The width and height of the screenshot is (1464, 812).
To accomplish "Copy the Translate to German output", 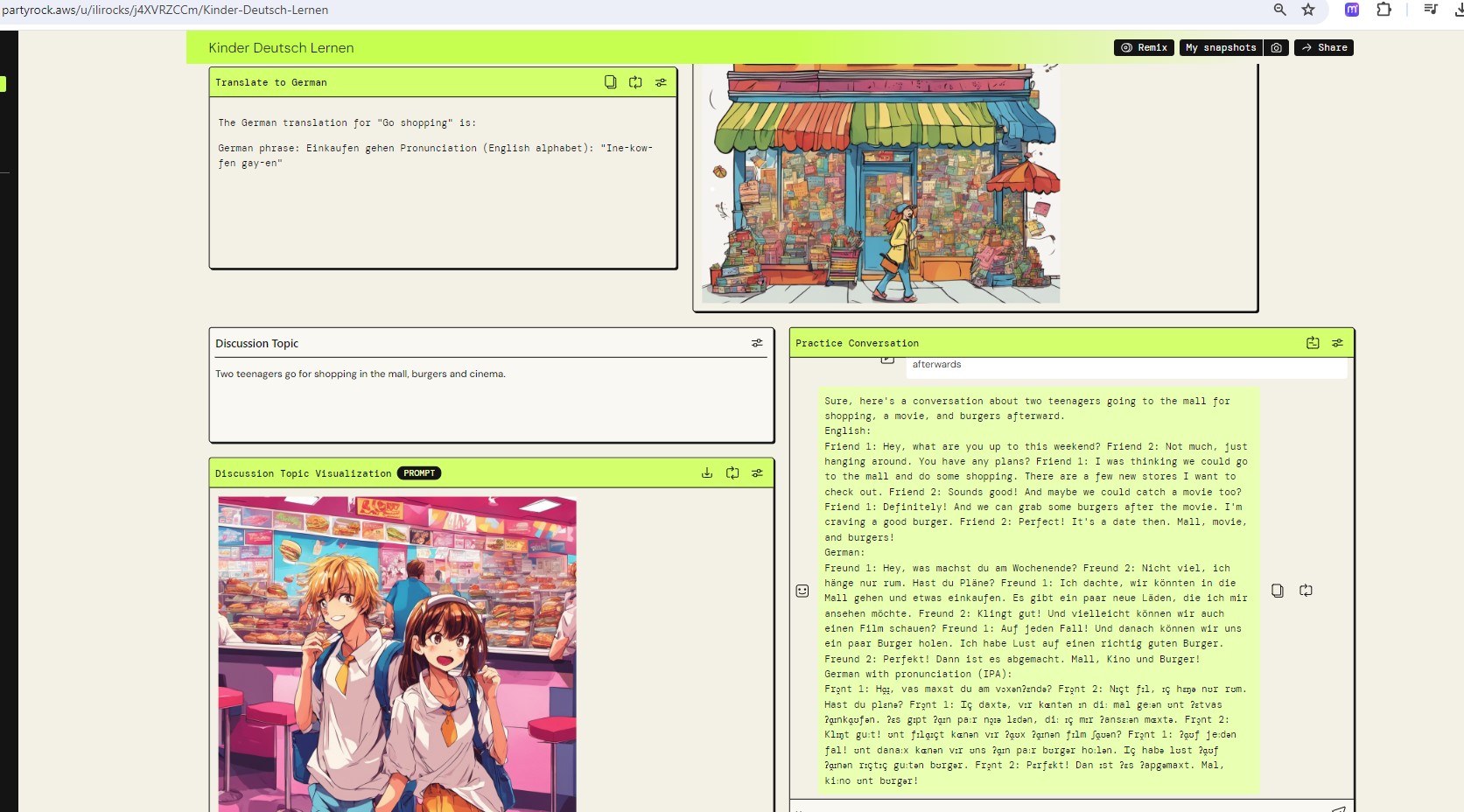I will point(610,82).
